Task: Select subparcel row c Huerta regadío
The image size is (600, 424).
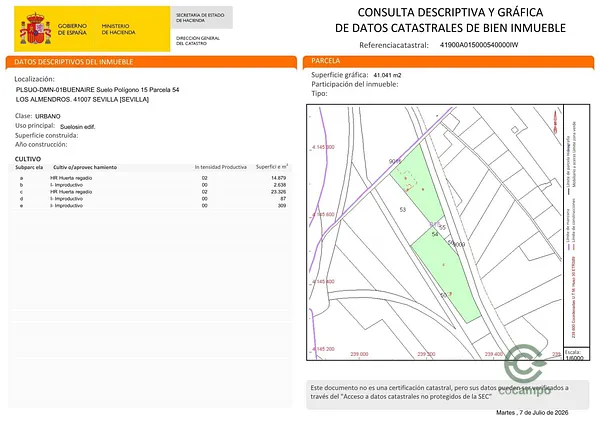Action: tap(152, 192)
